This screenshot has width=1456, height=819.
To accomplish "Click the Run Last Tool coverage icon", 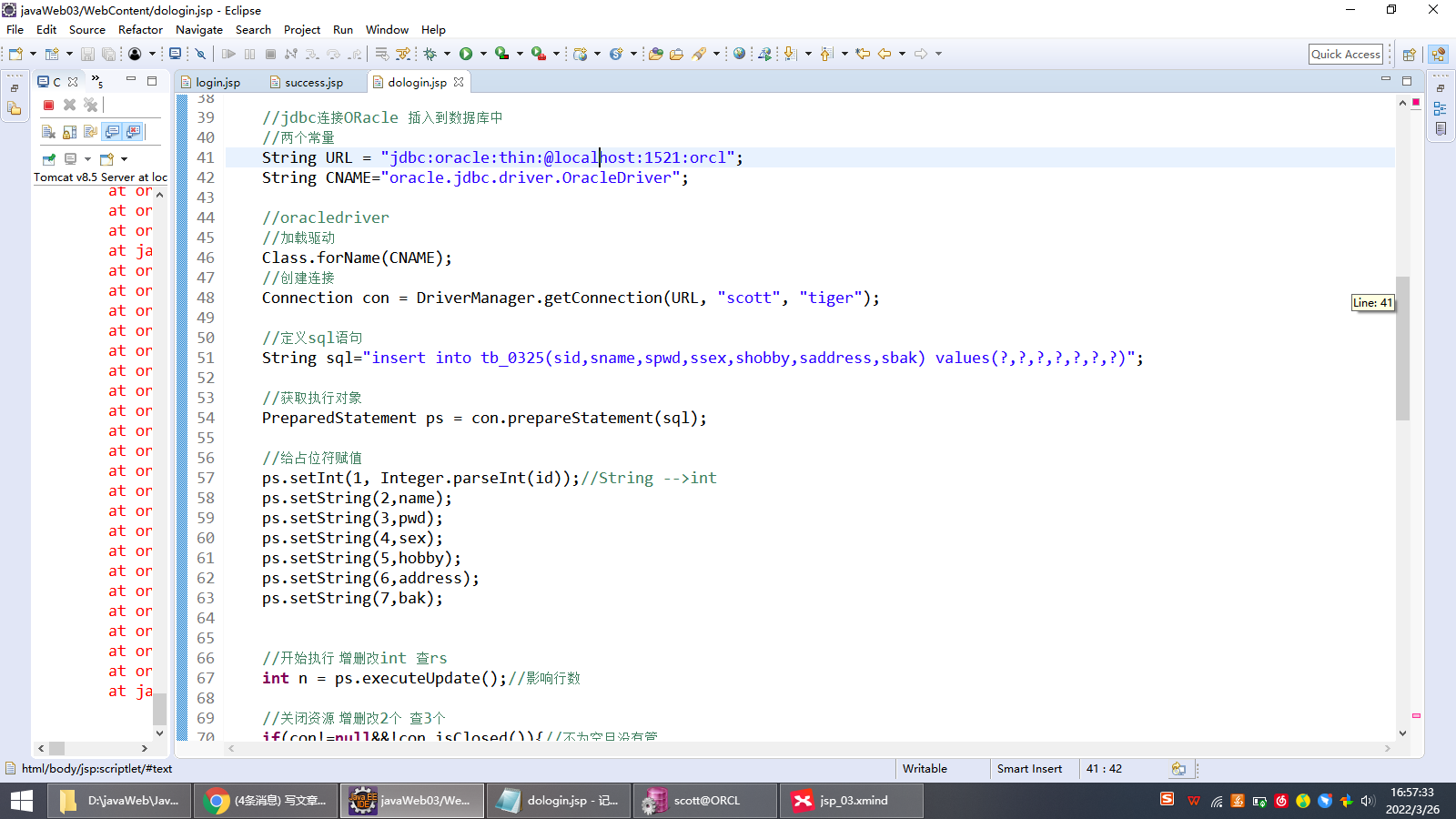I will click(x=501, y=54).
